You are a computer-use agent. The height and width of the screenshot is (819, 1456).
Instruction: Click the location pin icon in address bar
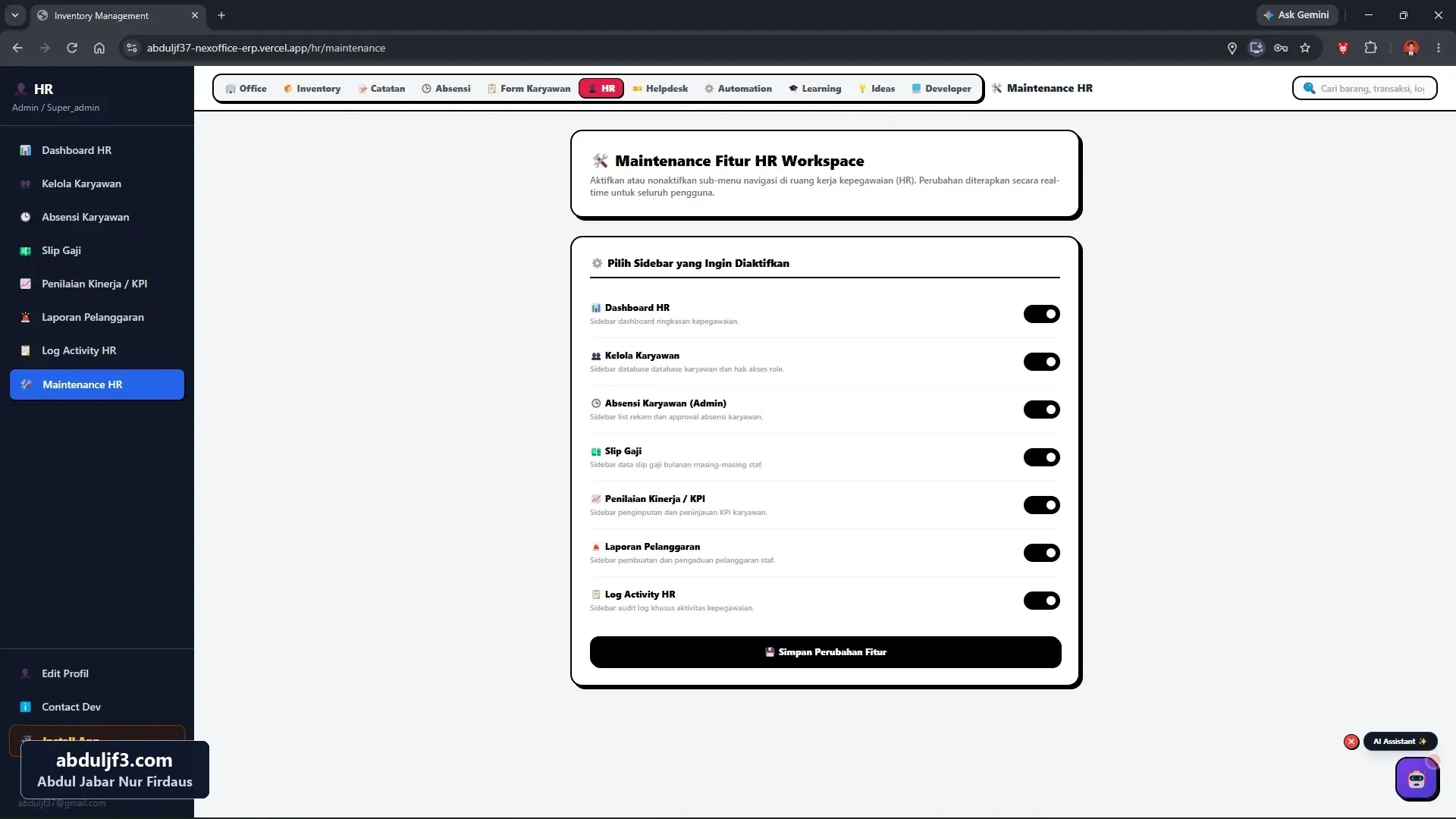pyautogui.click(x=1232, y=48)
